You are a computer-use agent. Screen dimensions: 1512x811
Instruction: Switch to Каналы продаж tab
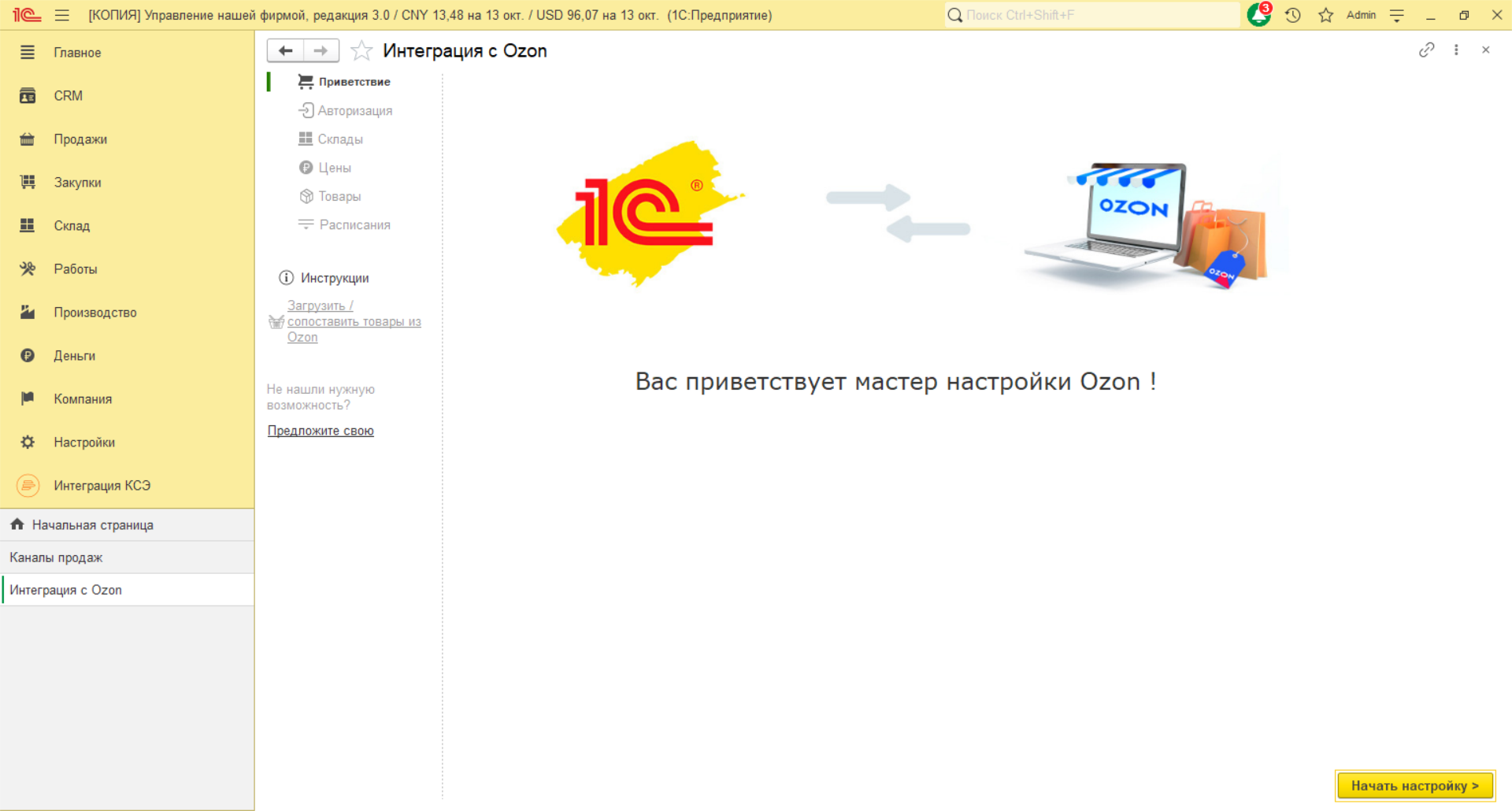click(127, 557)
